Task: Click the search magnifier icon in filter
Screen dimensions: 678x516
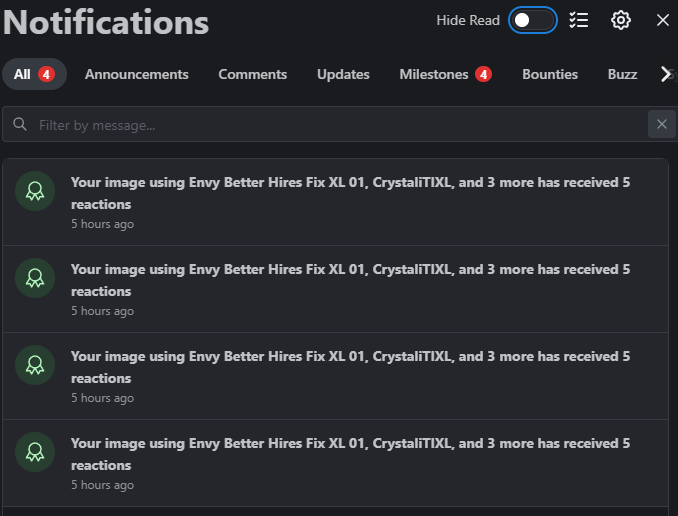Action: (x=20, y=125)
